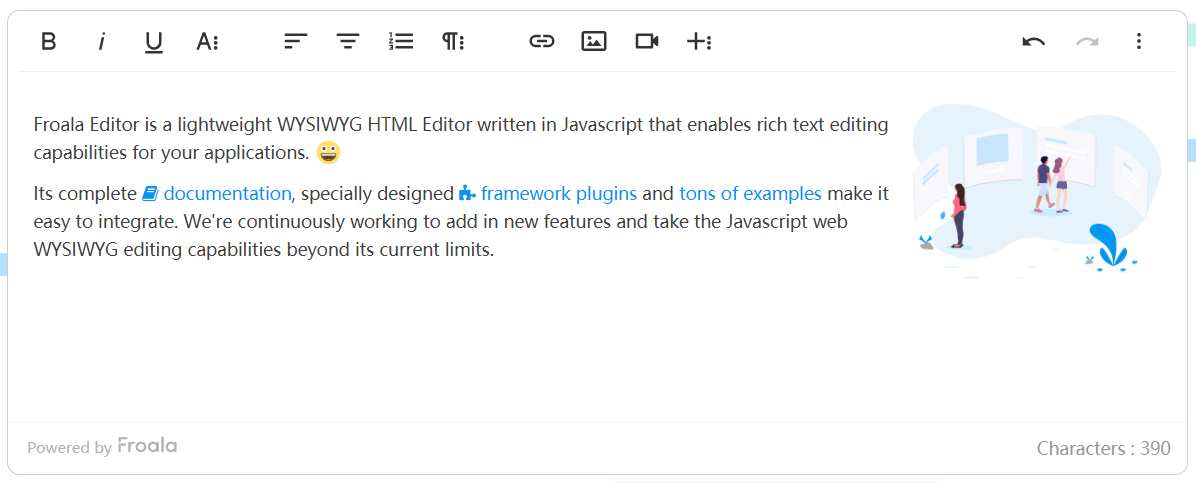Toggle italic text style
The image size is (1196, 483).
(x=101, y=42)
